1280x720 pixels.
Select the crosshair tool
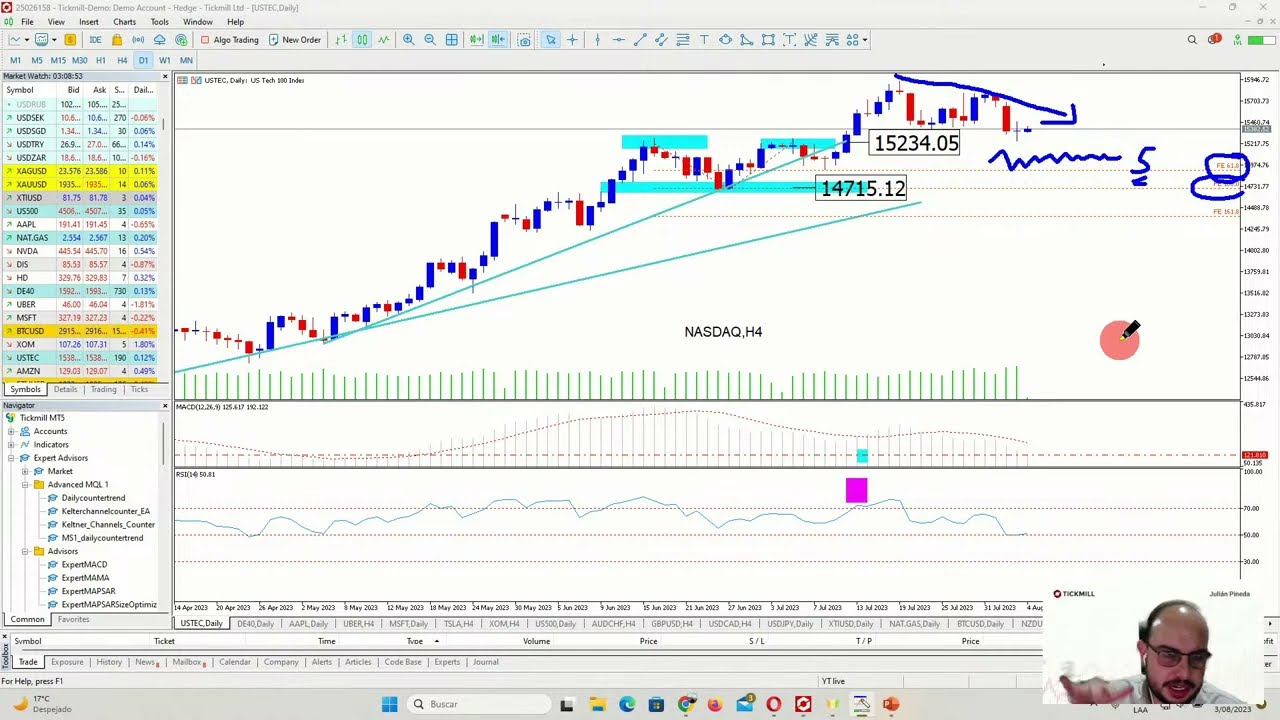coord(572,40)
